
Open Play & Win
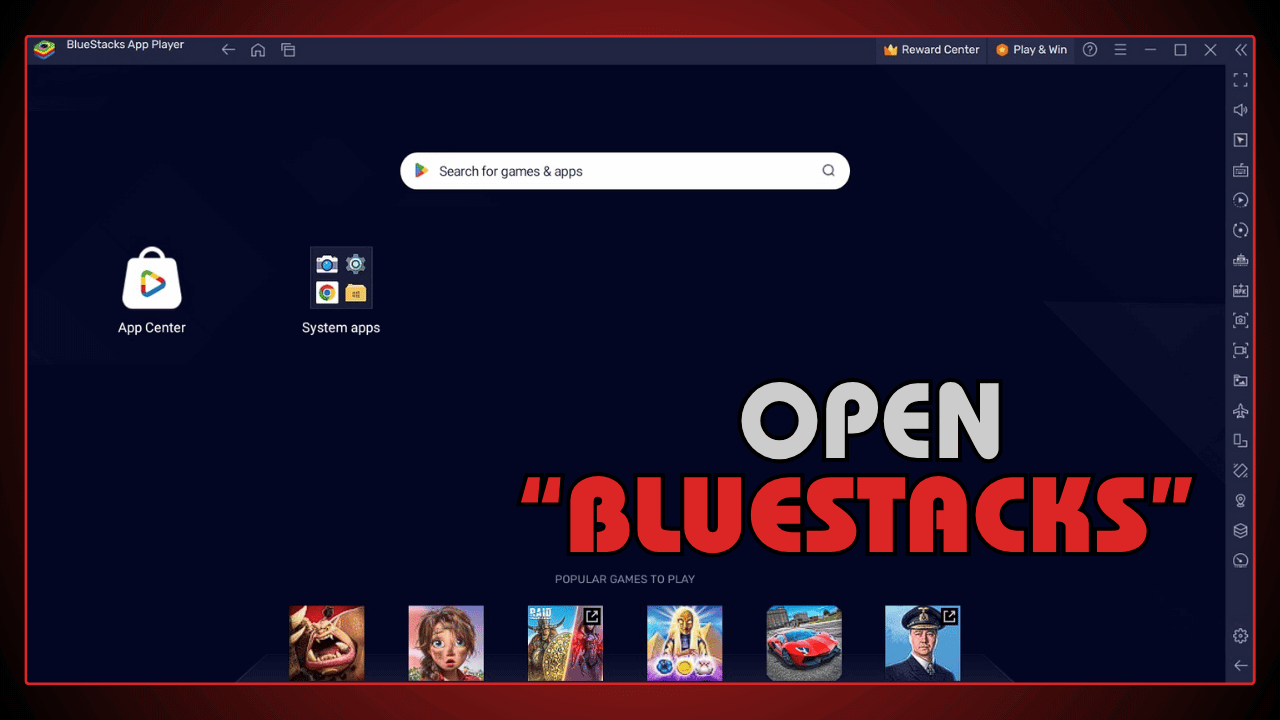(1031, 49)
